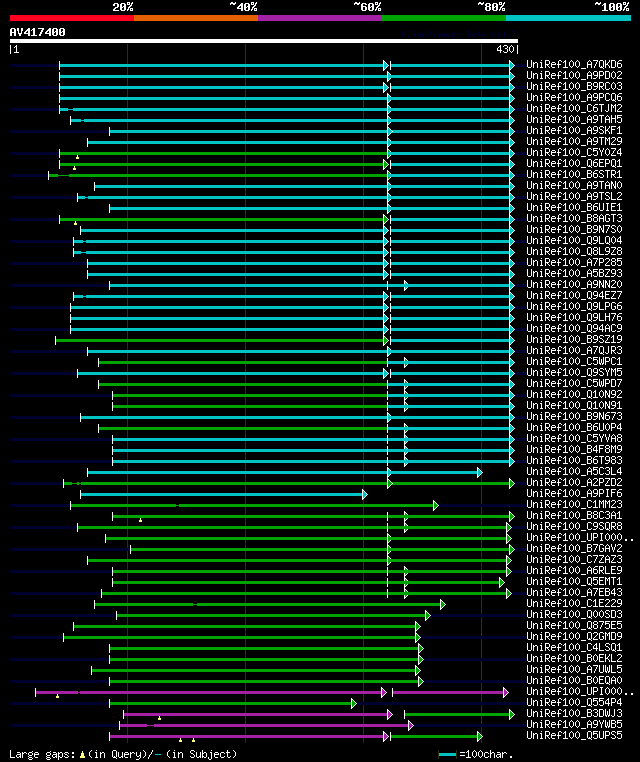Select hit label UniRef100_Q2GMD9
Viewport: 640px width, 762px height.
click(x=574, y=636)
